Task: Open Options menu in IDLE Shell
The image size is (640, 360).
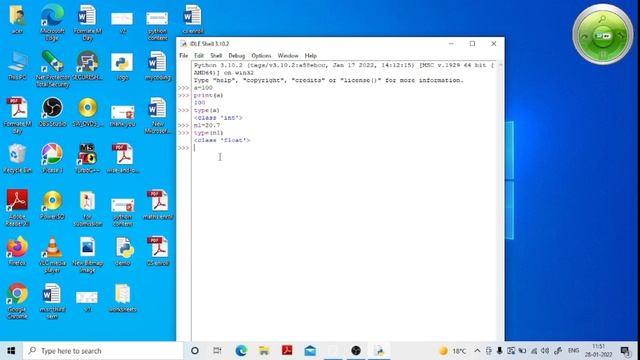Action: (261, 56)
